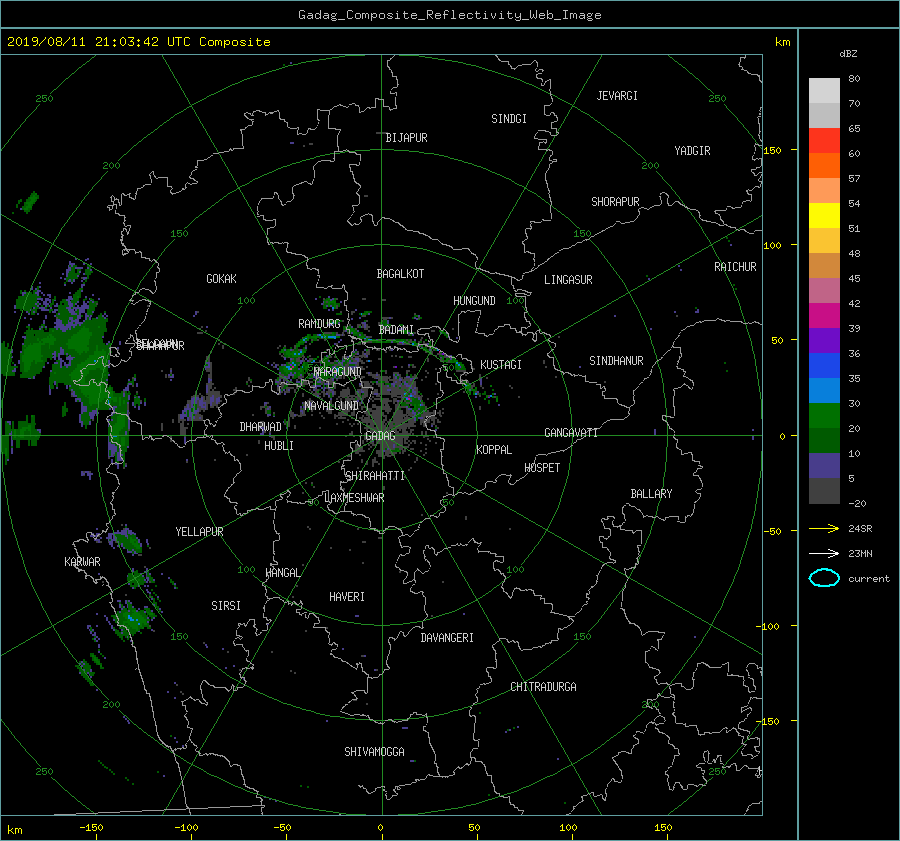Click the HANGAL city label

(282, 573)
